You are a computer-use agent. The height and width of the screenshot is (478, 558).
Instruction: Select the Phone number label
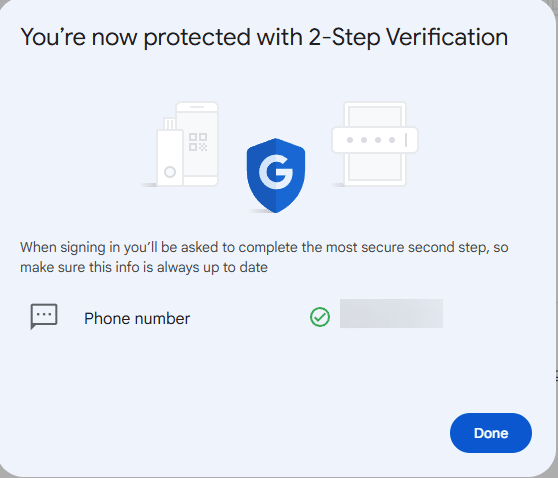(137, 318)
